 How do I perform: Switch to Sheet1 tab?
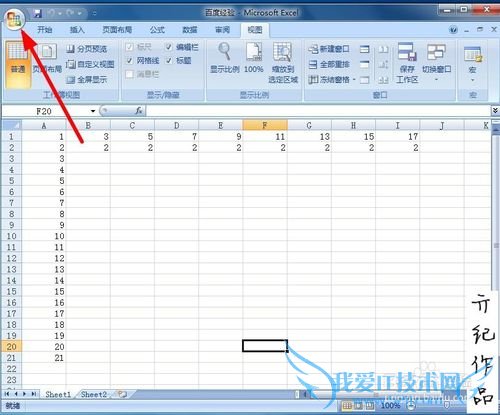(58, 394)
